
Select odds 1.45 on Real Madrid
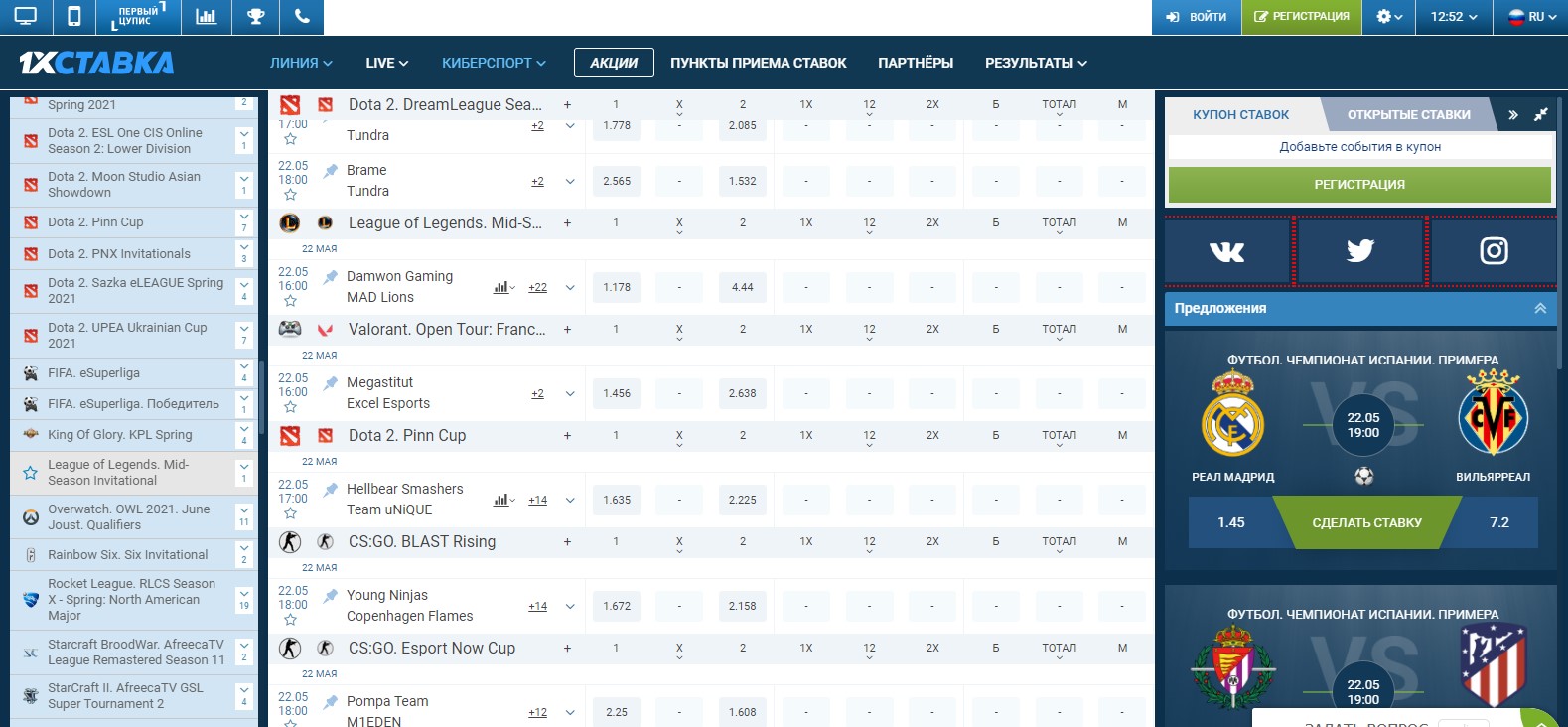(x=1231, y=523)
